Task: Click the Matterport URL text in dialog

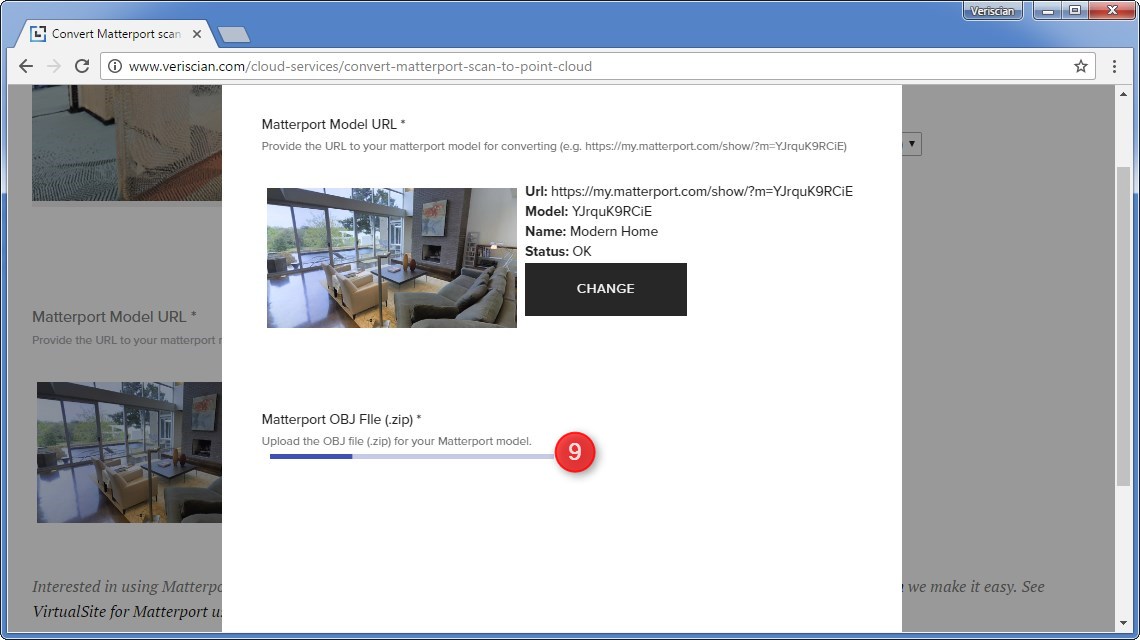Action: pyautogui.click(x=689, y=191)
